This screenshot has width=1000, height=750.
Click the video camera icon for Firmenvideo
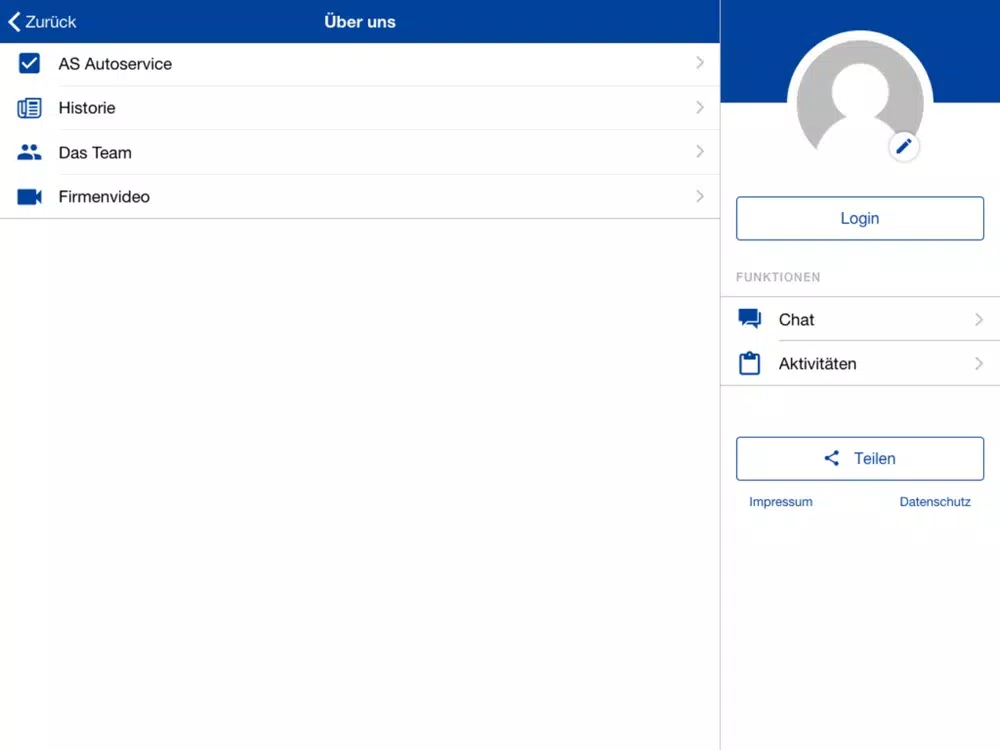tap(29, 196)
